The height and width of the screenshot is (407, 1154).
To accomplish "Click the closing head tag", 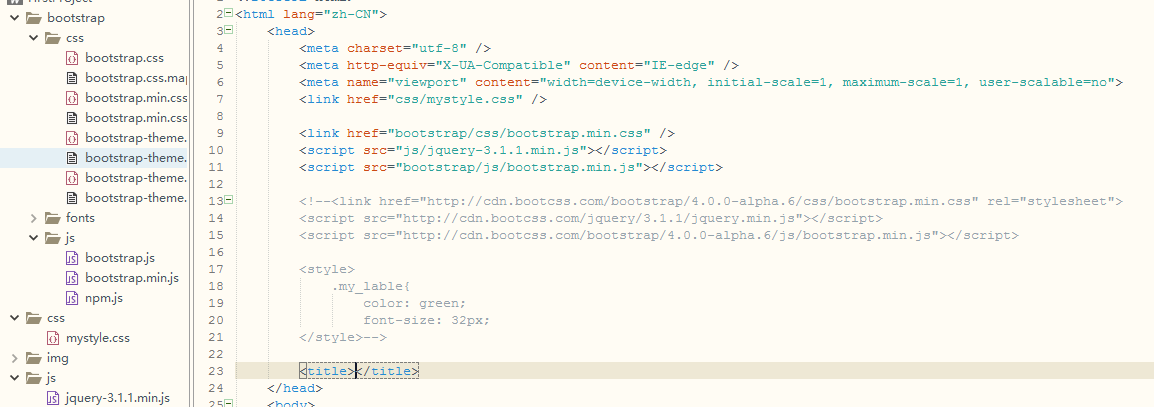I will click(x=295, y=388).
